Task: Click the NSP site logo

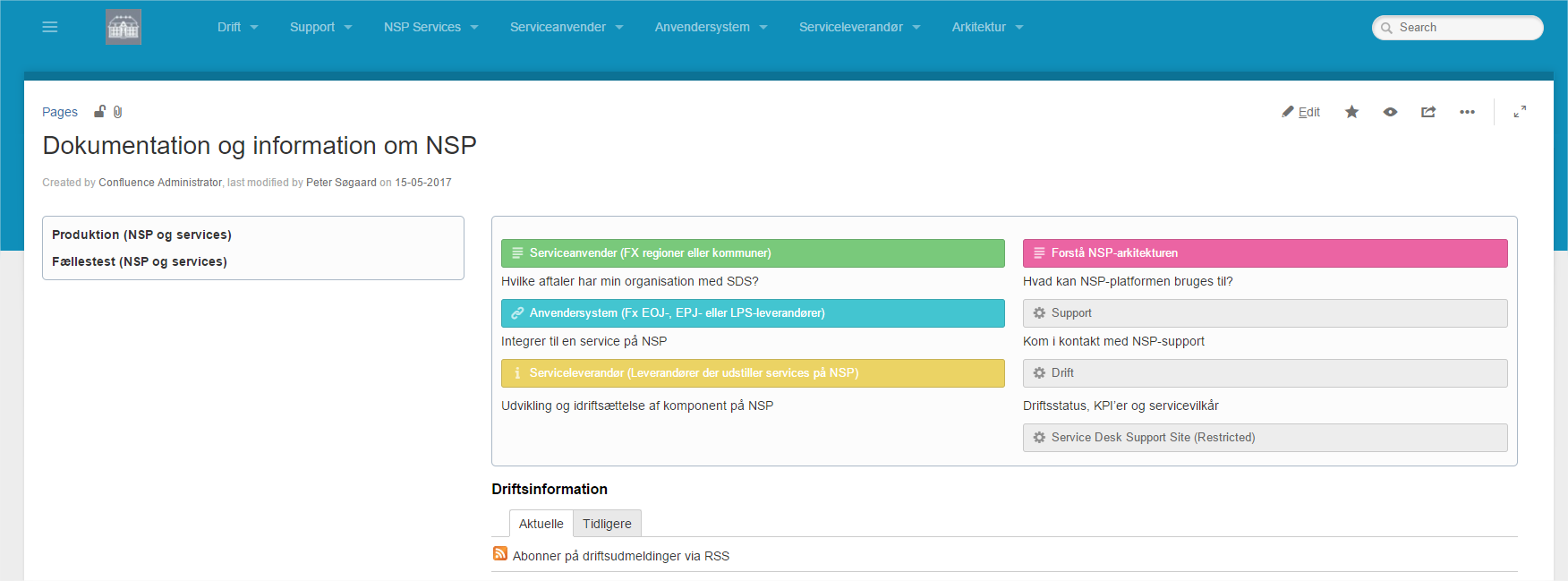Action: pyautogui.click(x=124, y=27)
